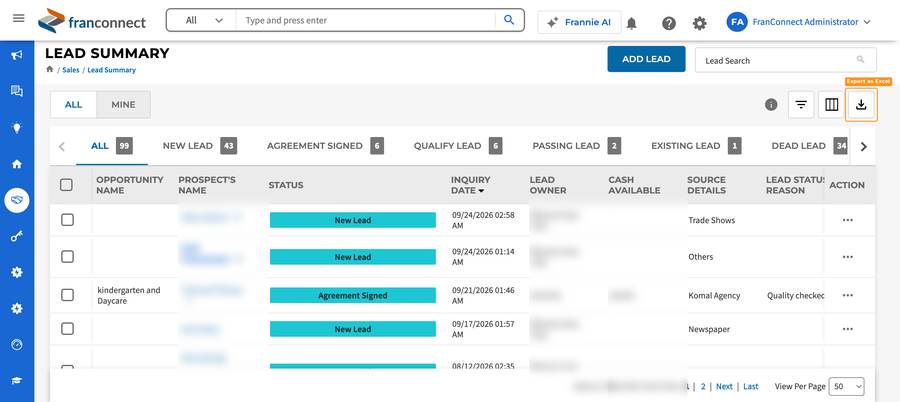
Task: Sort by Inquiry Date column arrow
Action: pos(482,191)
